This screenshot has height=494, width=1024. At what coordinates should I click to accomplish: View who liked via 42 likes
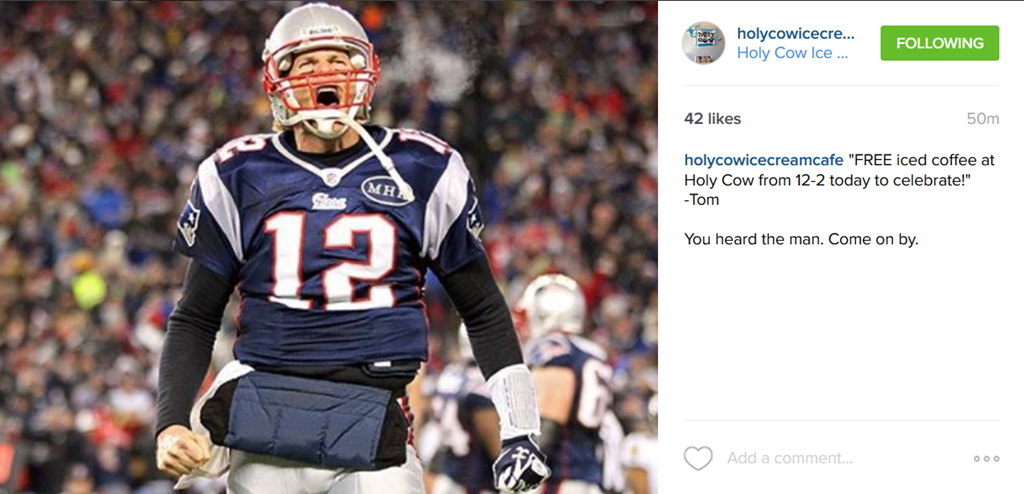click(x=712, y=119)
